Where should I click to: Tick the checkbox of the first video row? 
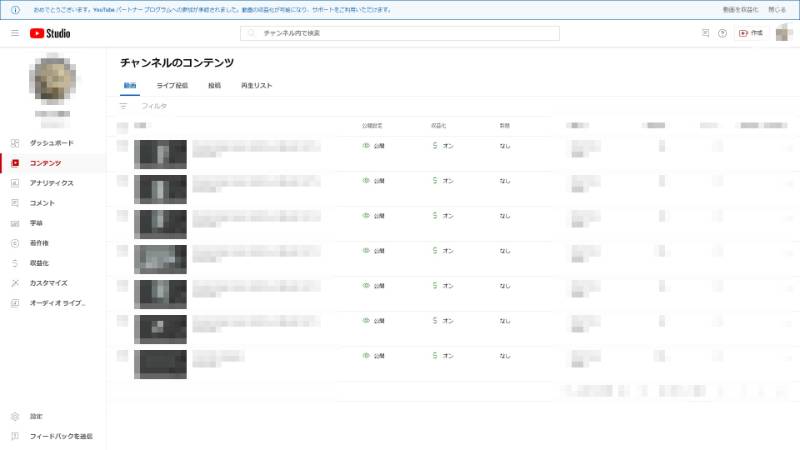coord(122,146)
